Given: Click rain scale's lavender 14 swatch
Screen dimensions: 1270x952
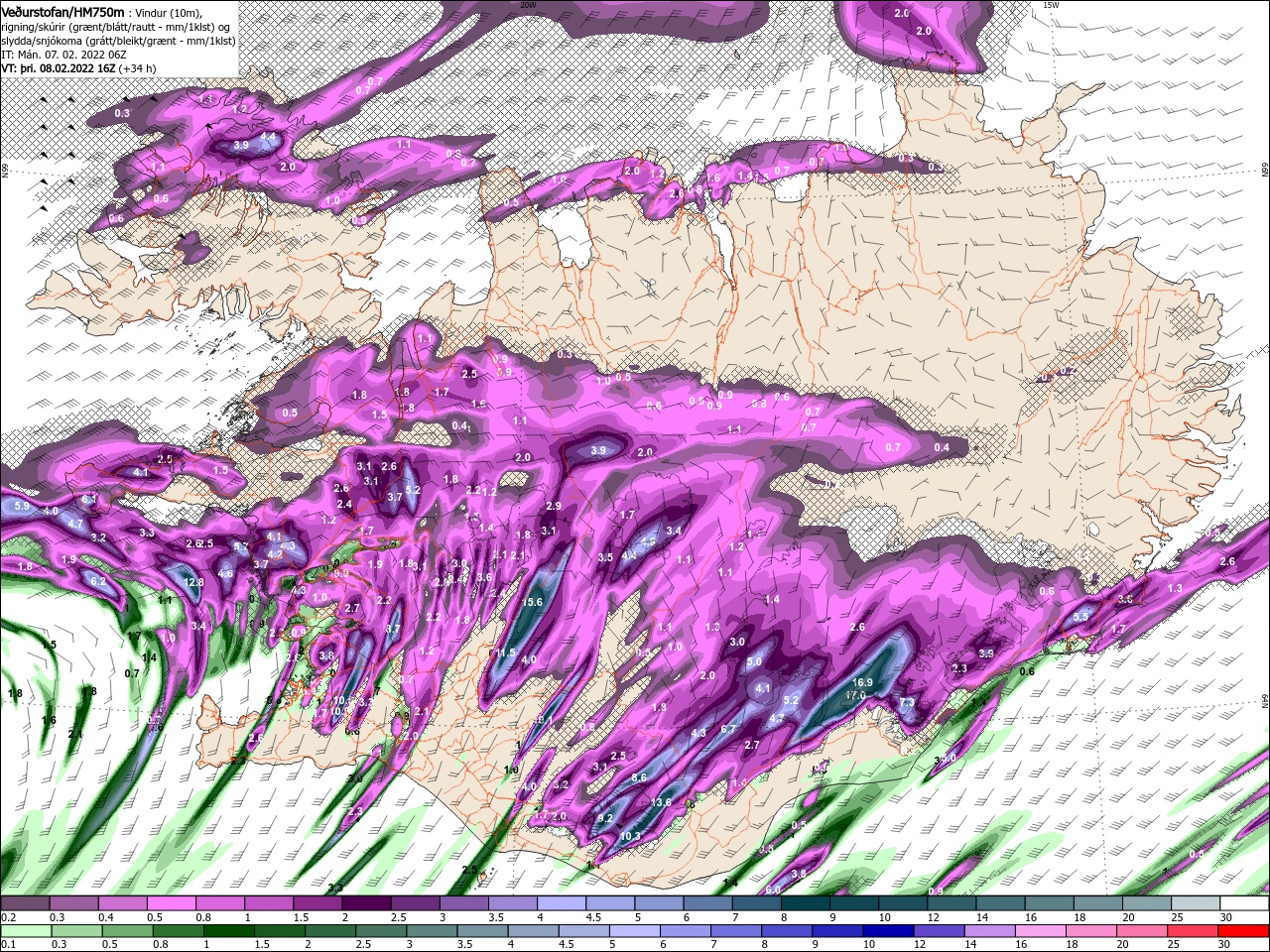Looking at the screenshot, I should (992, 931).
